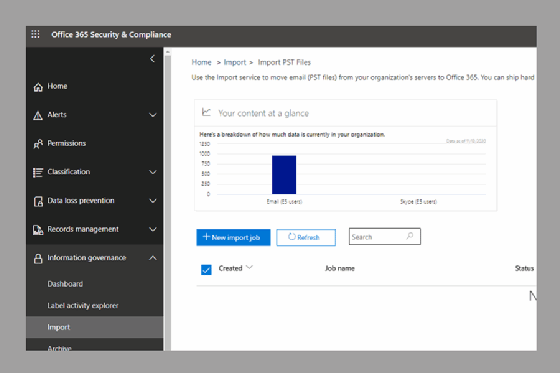The image size is (560, 373).
Task: Expand the Data loss prevention chevron
Action: (x=153, y=201)
